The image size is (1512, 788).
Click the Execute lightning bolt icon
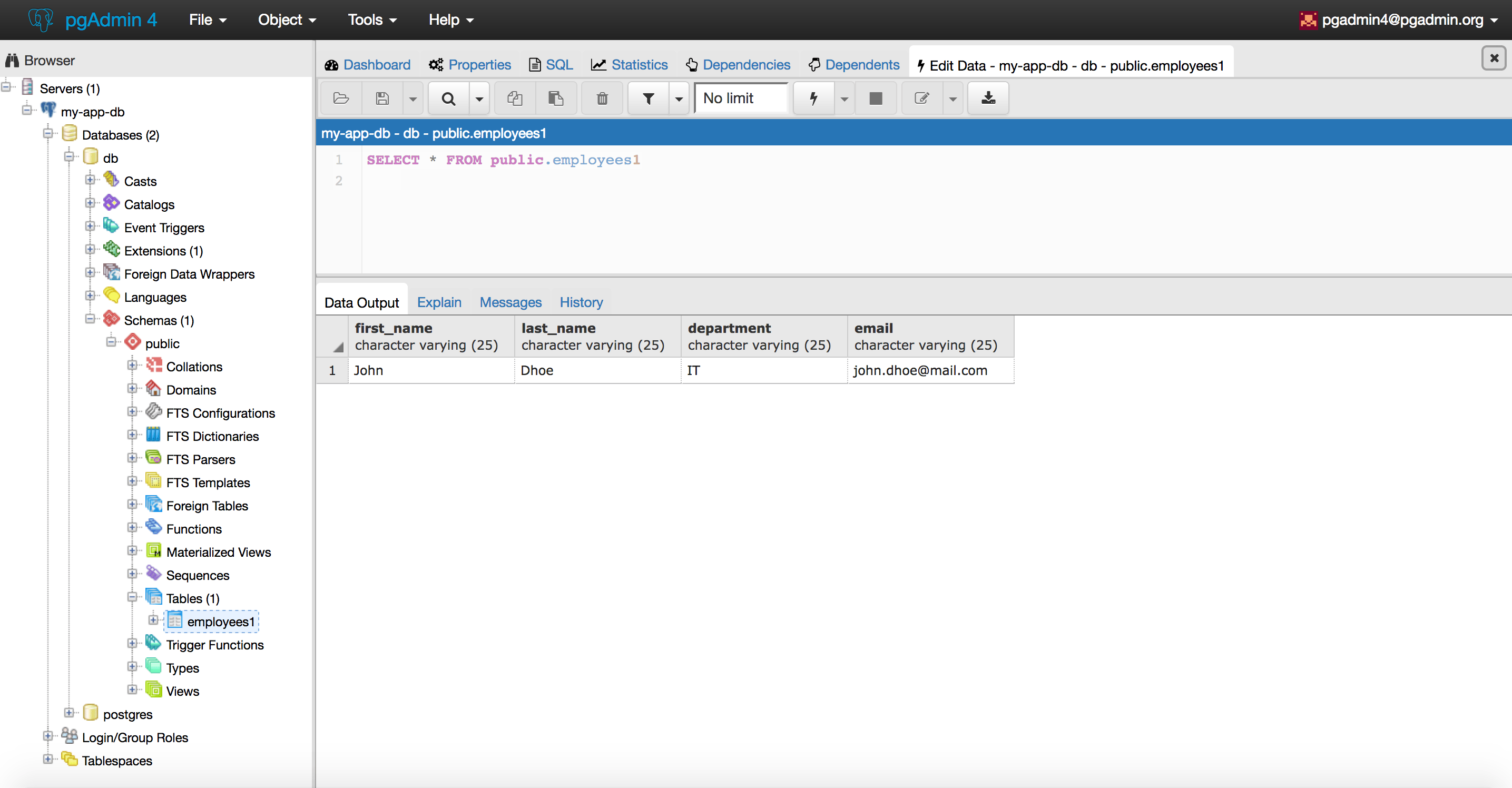(x=813, y=98)
